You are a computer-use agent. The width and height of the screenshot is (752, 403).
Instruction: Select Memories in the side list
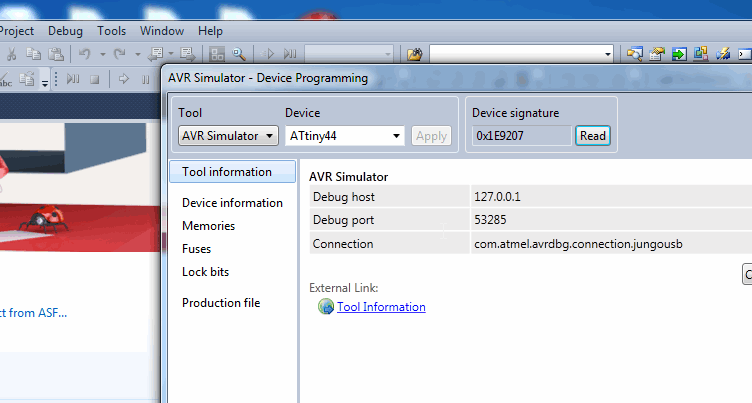coord(208,226)
